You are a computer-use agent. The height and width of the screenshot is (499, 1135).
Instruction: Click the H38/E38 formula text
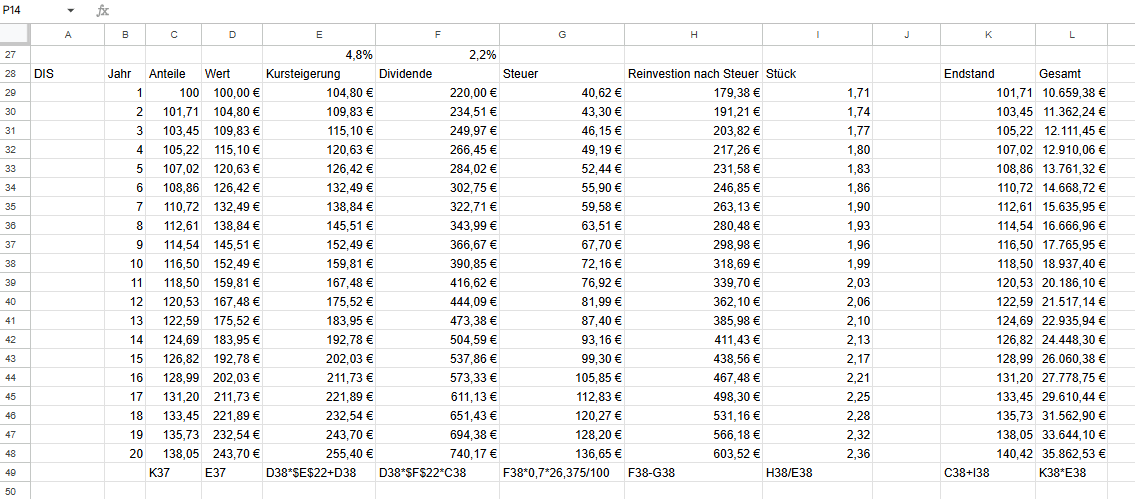(787, 472)
